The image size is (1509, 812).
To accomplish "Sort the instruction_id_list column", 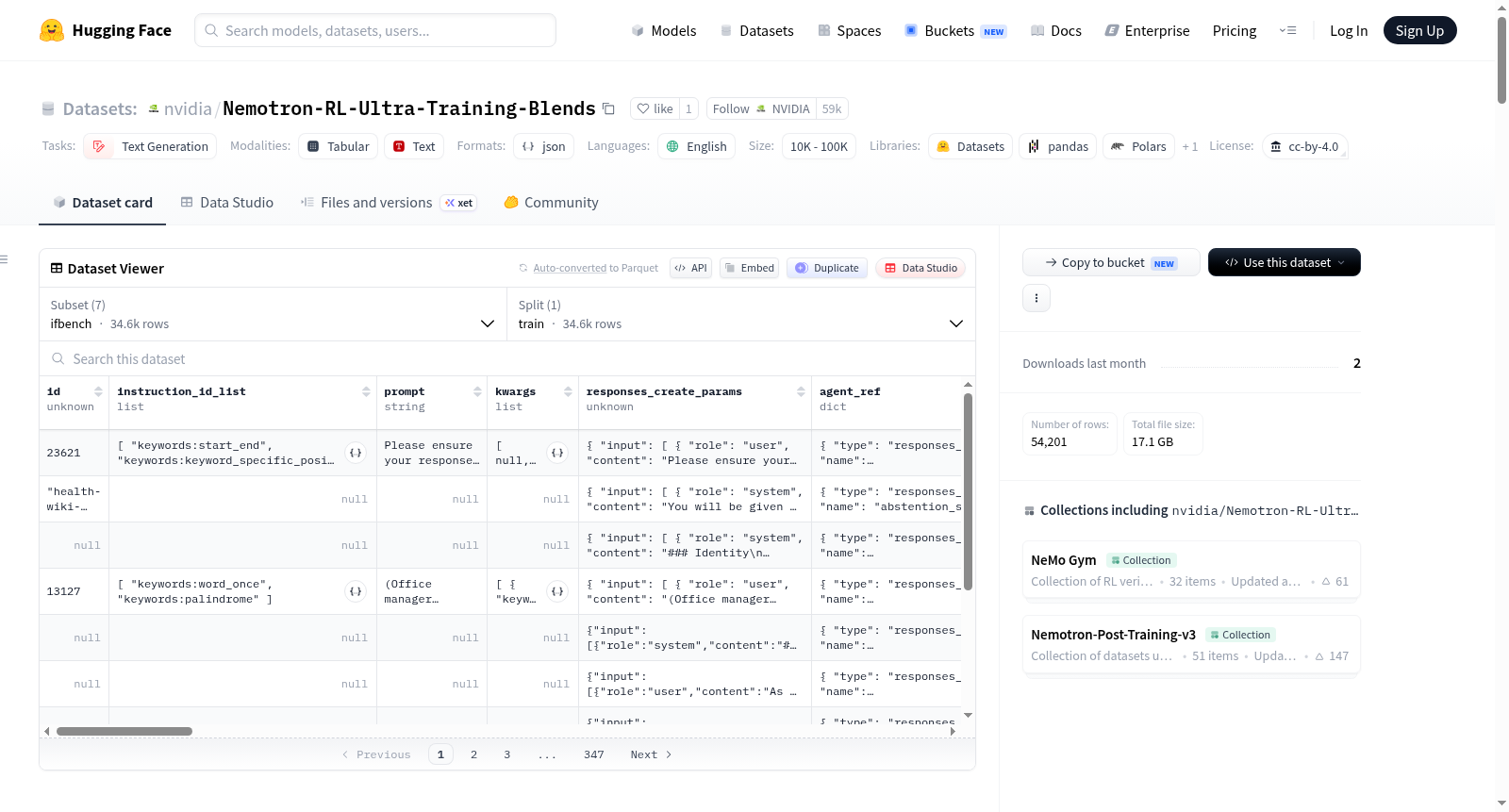I will (x=366, y=391).
